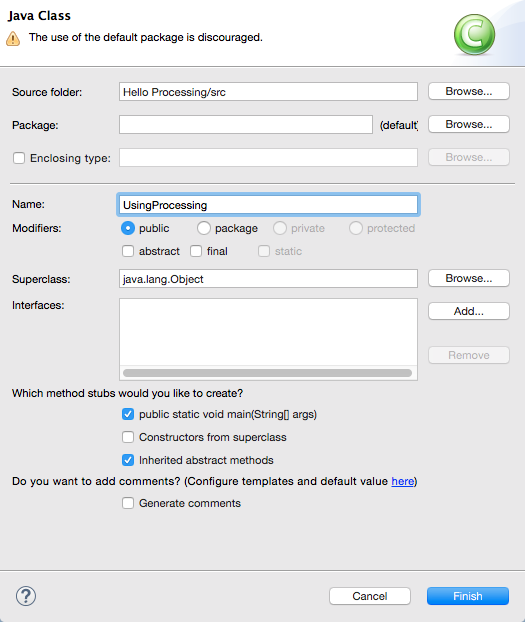The height and width of the screenshot is (622, 525).
Task: Click the Interfaces list horizontal scrollbar
Action: coord(267,373)
